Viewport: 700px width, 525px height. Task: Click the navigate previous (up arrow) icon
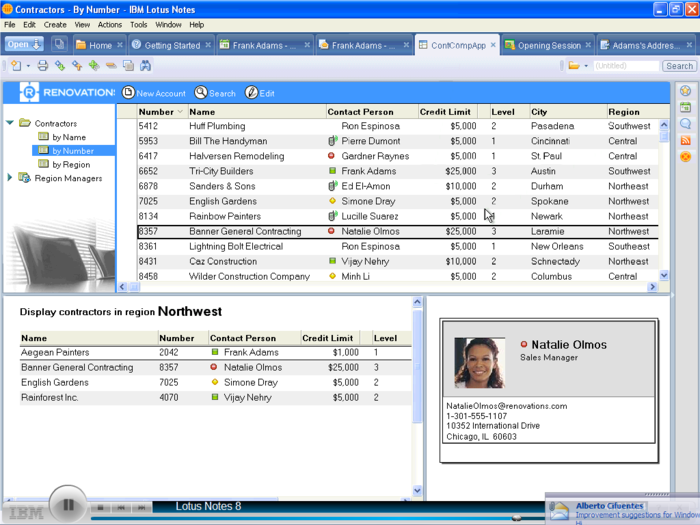[x=77, y=66]
